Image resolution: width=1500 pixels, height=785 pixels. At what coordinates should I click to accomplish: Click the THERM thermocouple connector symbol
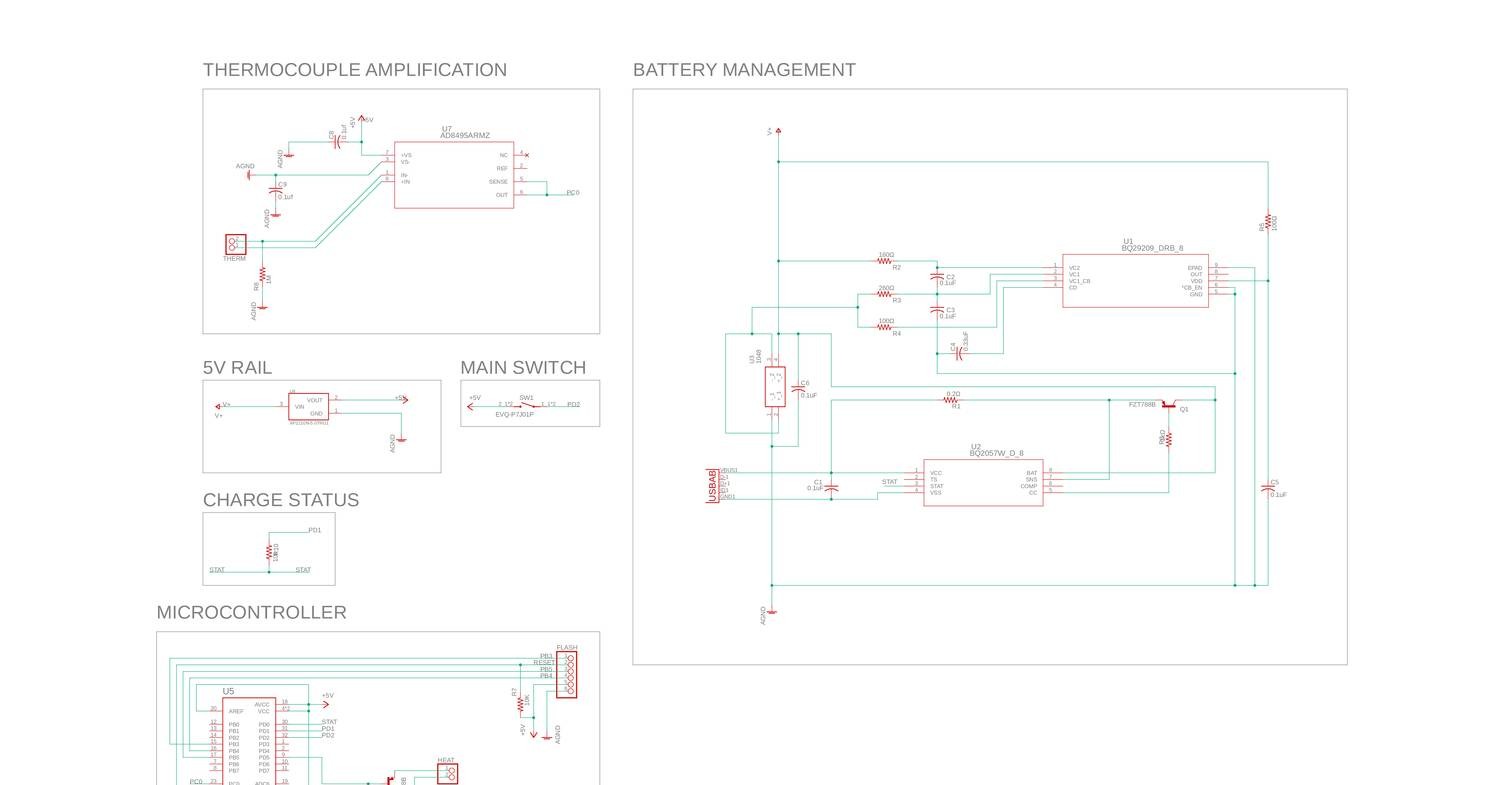pyautogui.click(x=235, y=244)
